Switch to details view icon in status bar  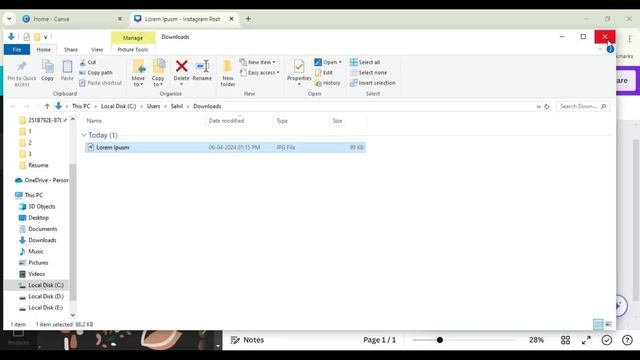598,324
